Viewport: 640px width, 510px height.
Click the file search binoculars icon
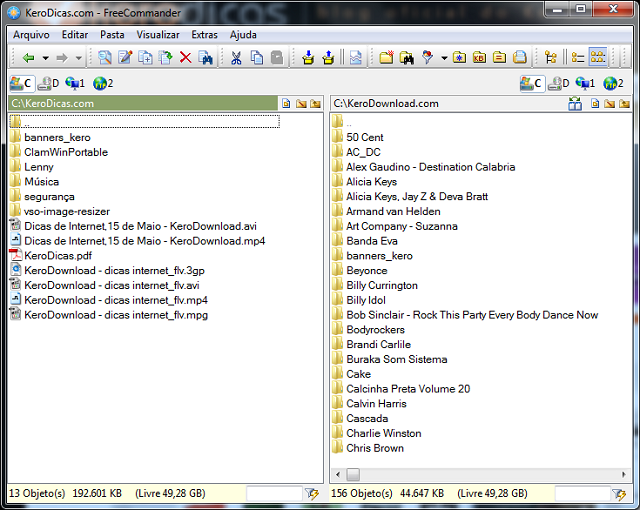pos(205,58)
